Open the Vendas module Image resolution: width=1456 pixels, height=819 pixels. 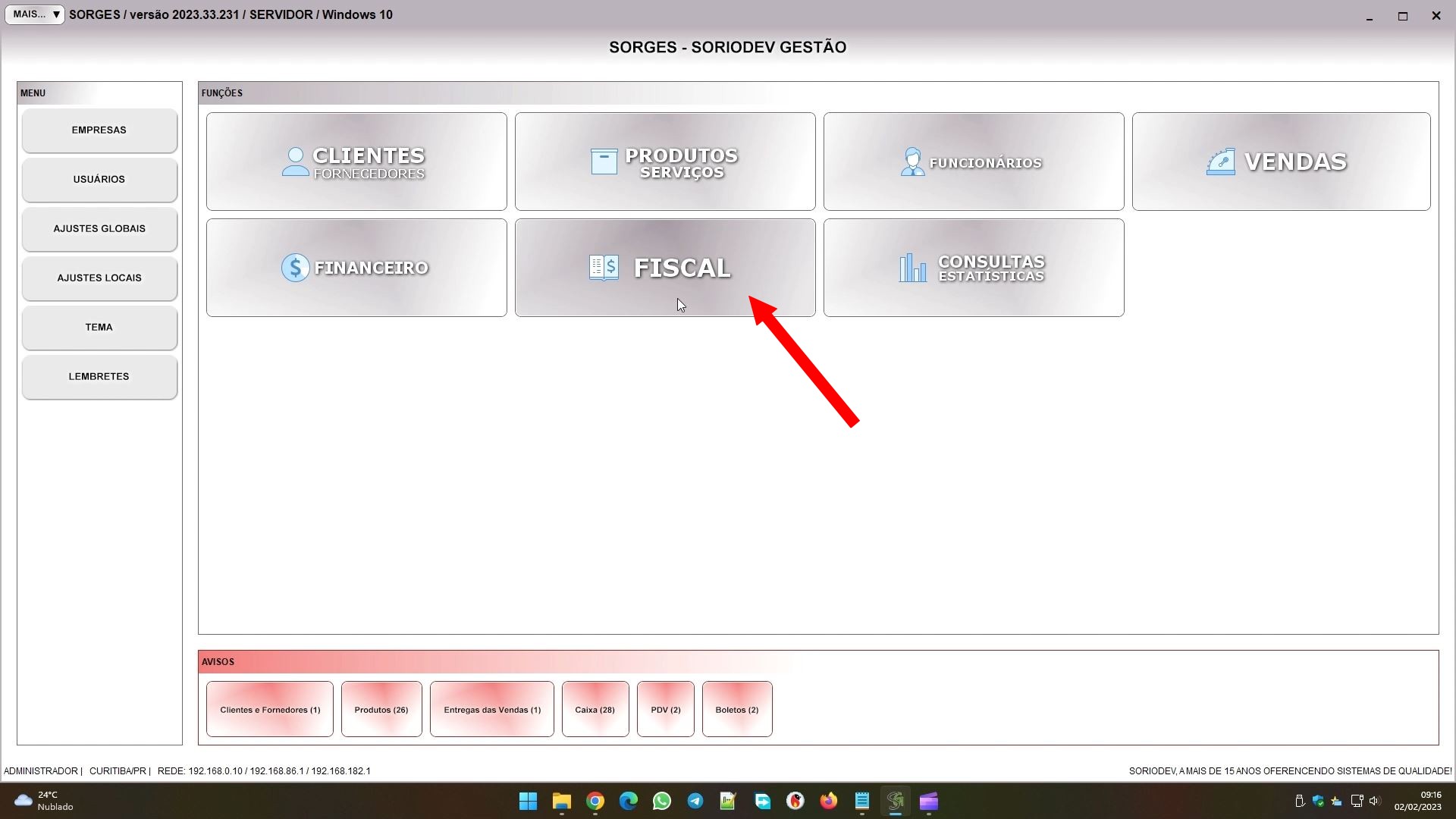point(1282,162)
